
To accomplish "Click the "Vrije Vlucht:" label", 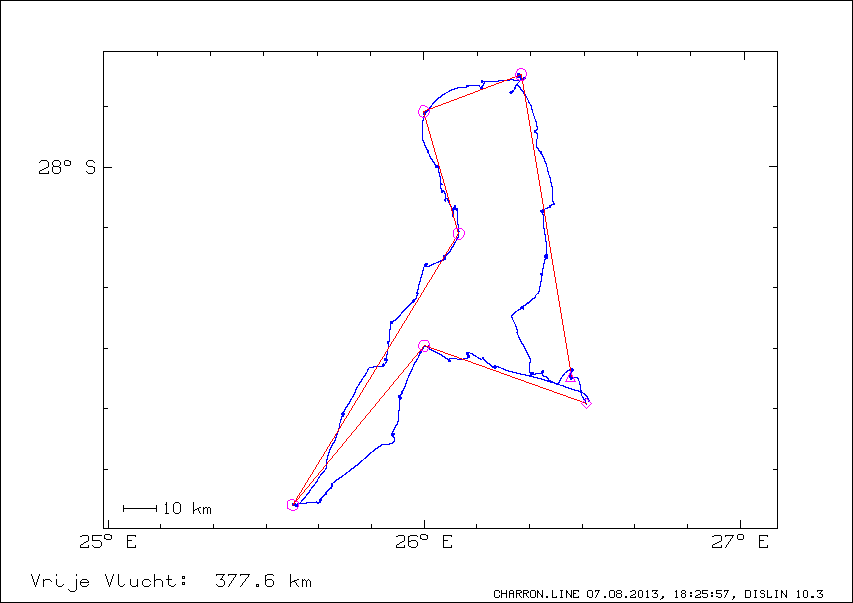I will coord(110,582).
